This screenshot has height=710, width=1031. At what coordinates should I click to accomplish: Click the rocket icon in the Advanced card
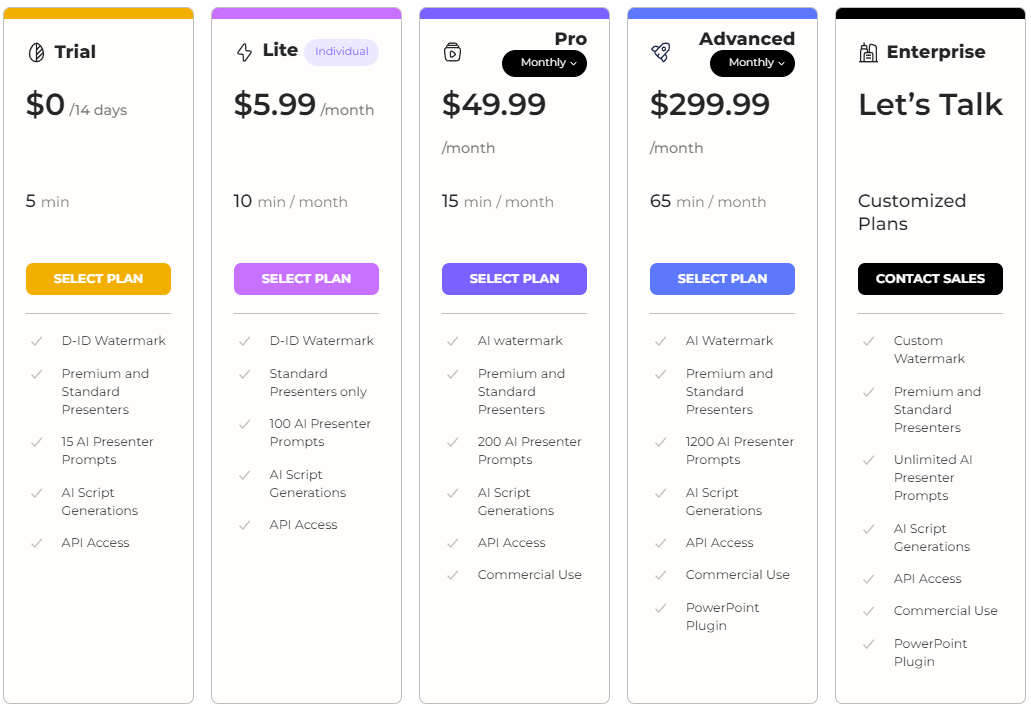coord(661,52)
